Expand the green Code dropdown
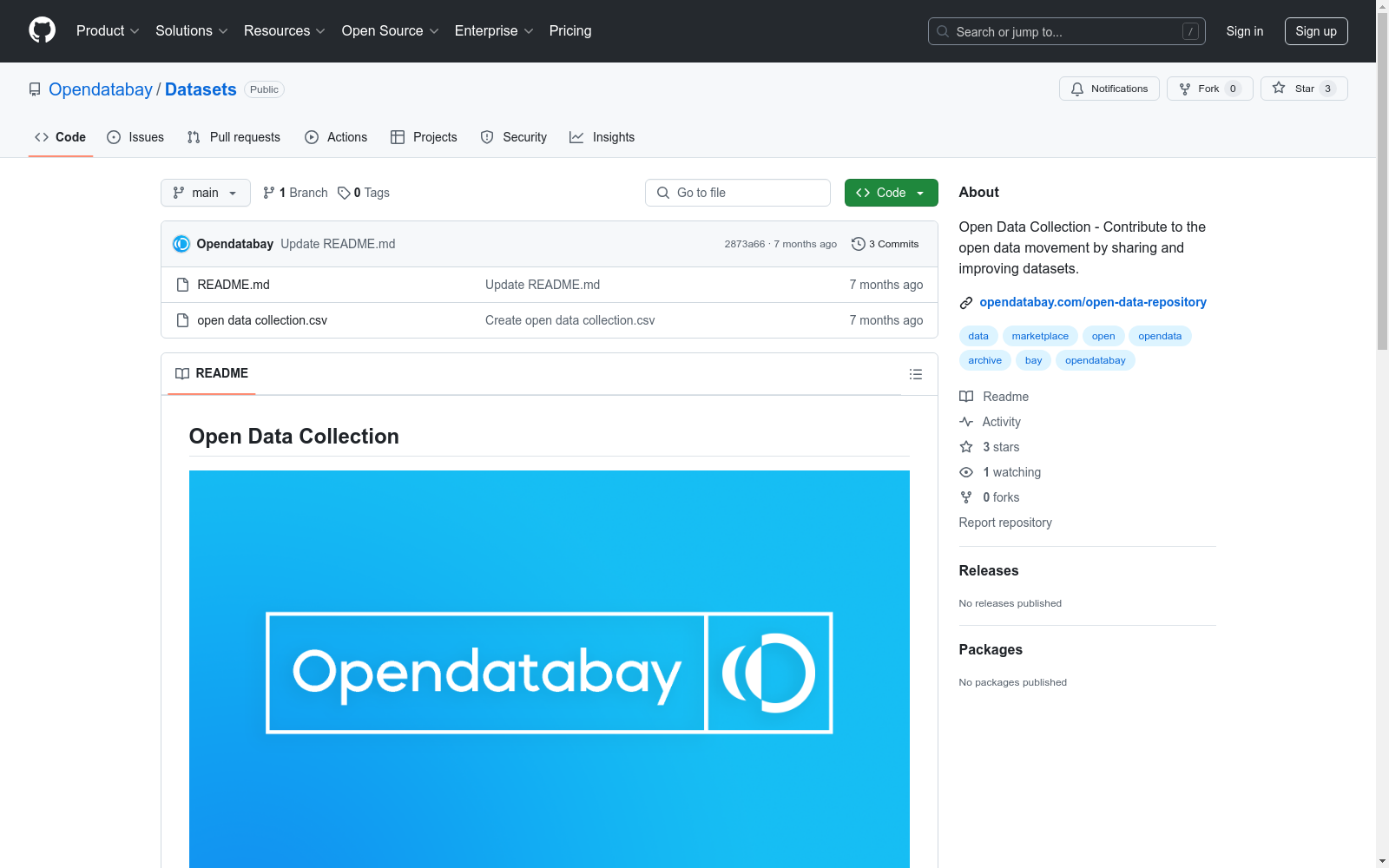1389x868 pixels. click(x=891, y=193)
